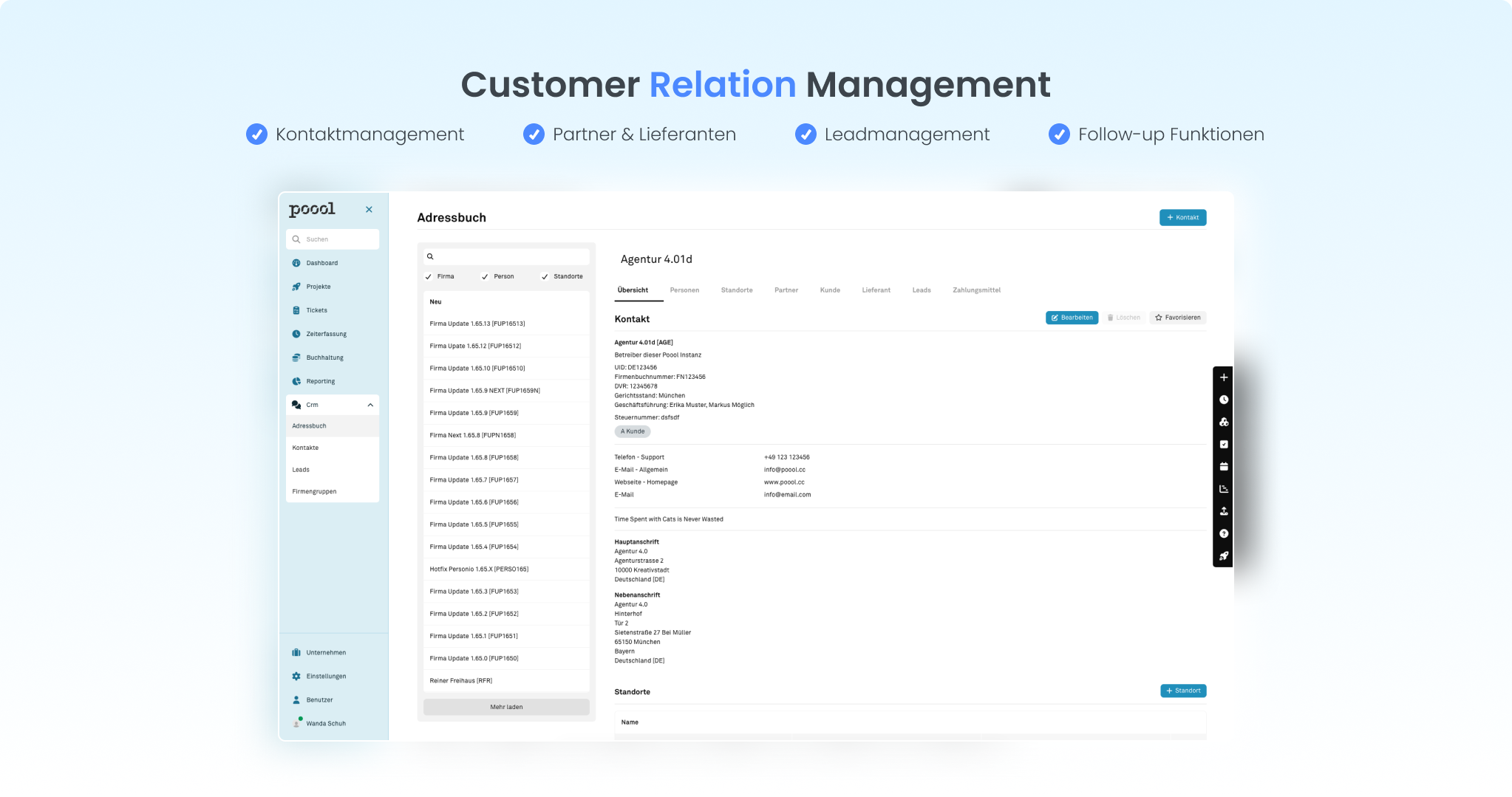Screen dimensions: 1512x797
Task: Open Reporting via its pie chart icon
Action: click(296, 381)
